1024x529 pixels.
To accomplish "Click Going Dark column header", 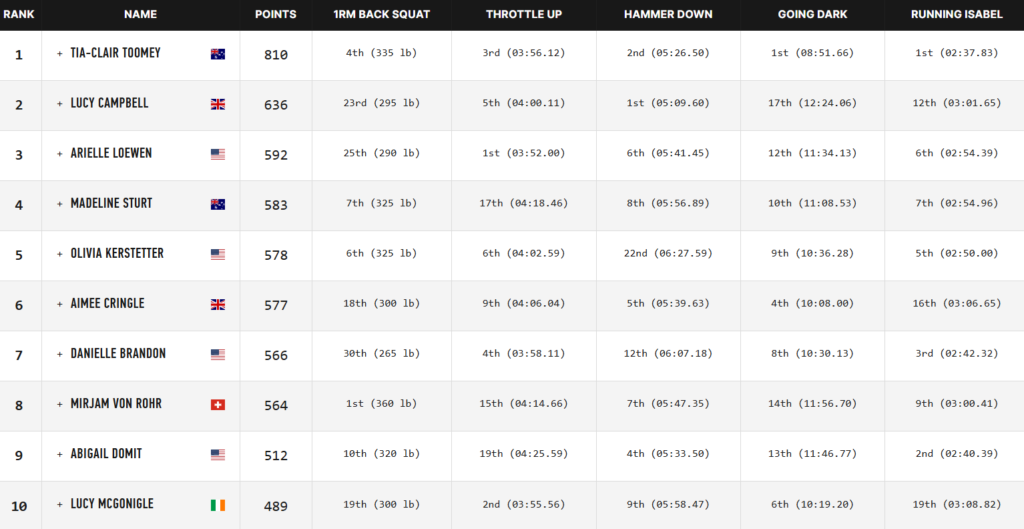I will tap(812, 15).
